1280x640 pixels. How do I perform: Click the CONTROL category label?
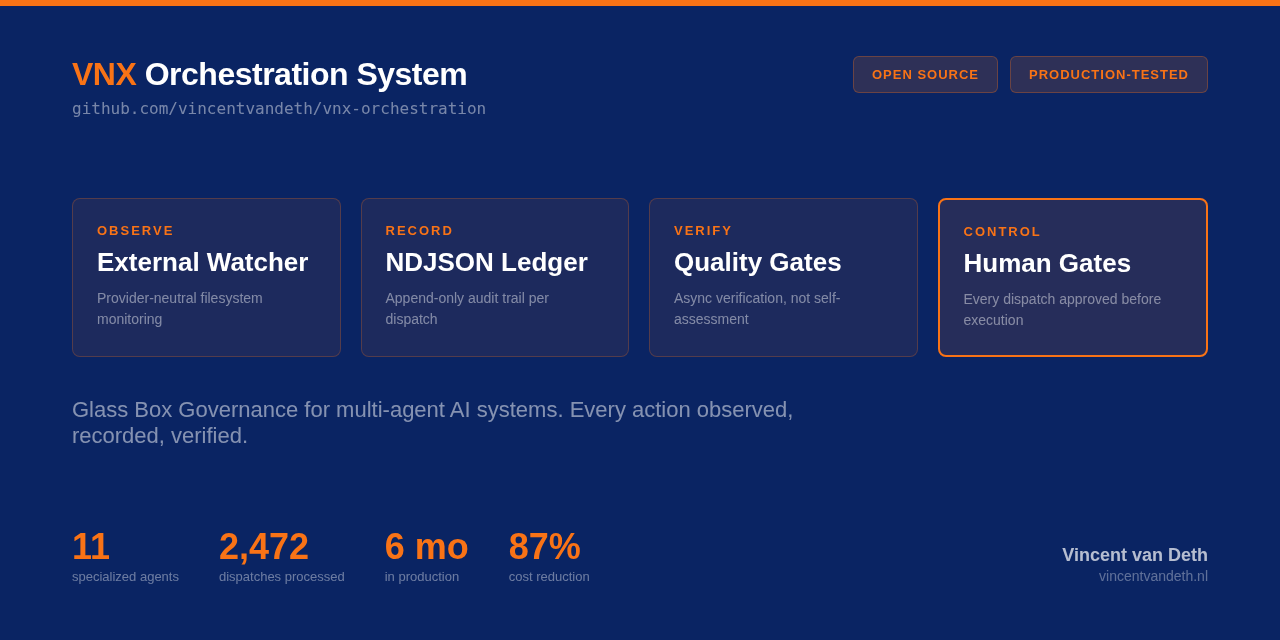pos(1002,232)
